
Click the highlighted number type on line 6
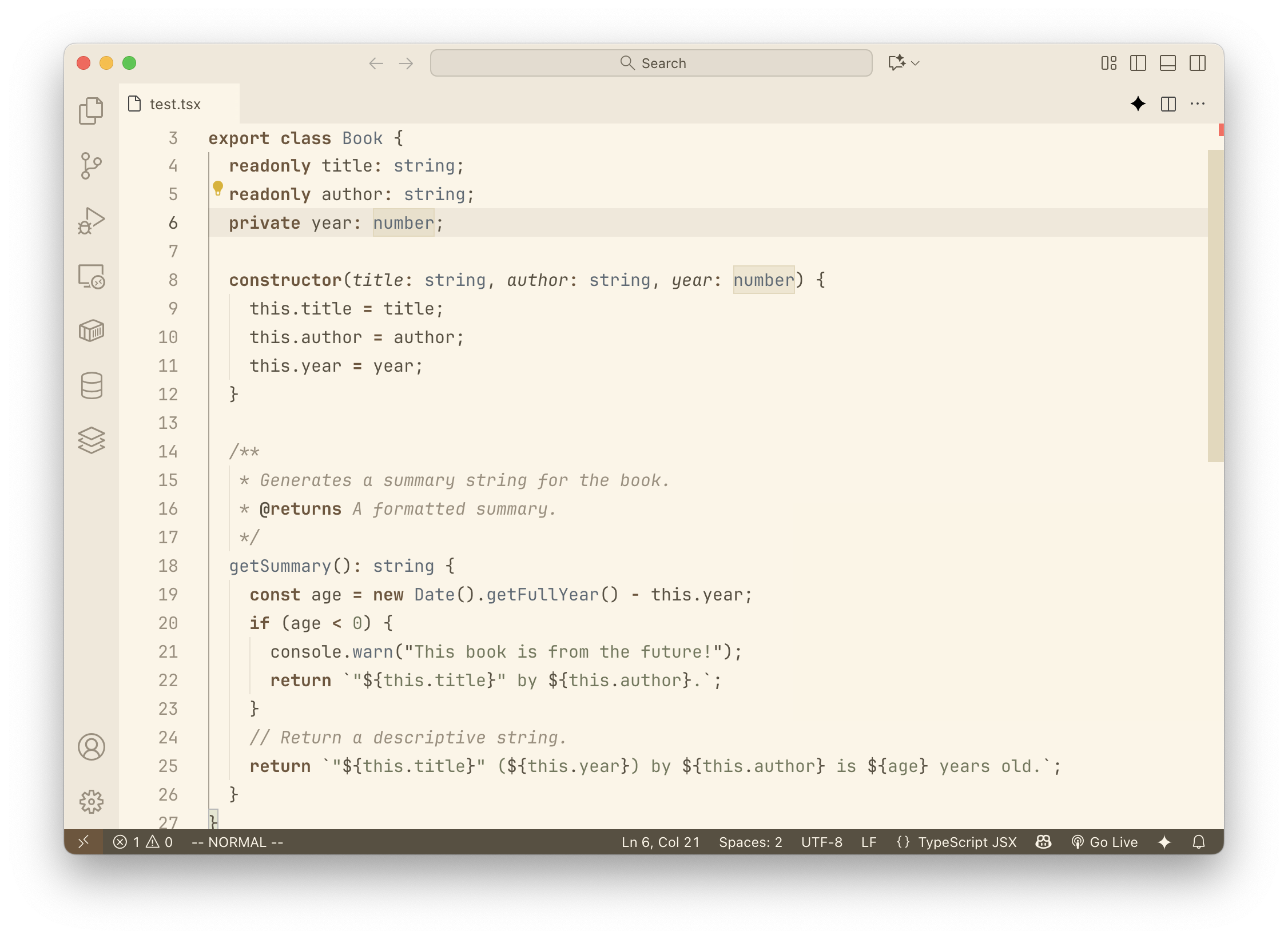[x=404, y=222]
